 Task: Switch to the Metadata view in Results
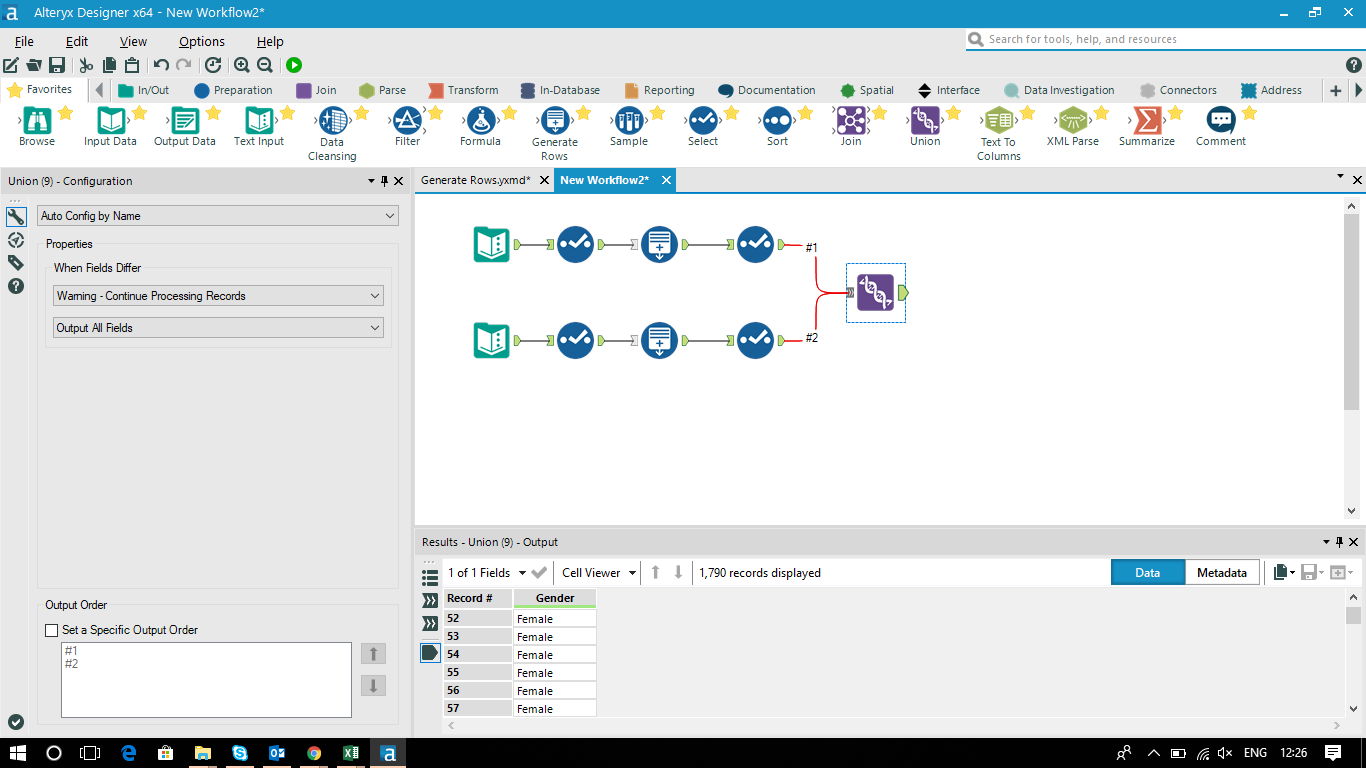tap(1222, 572)
